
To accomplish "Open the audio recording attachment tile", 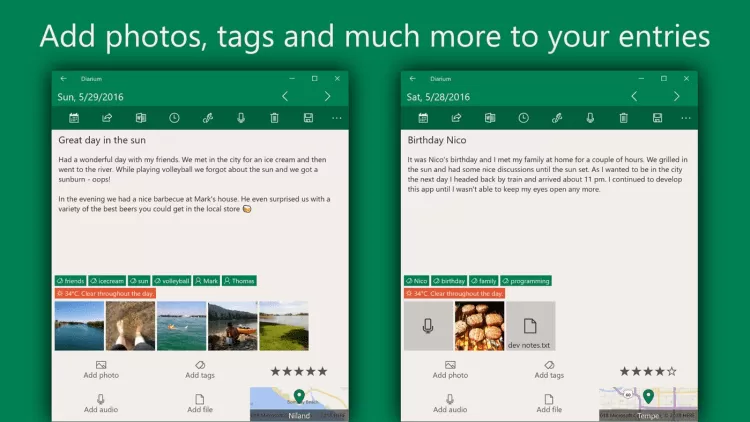I will tap(429, 326).
